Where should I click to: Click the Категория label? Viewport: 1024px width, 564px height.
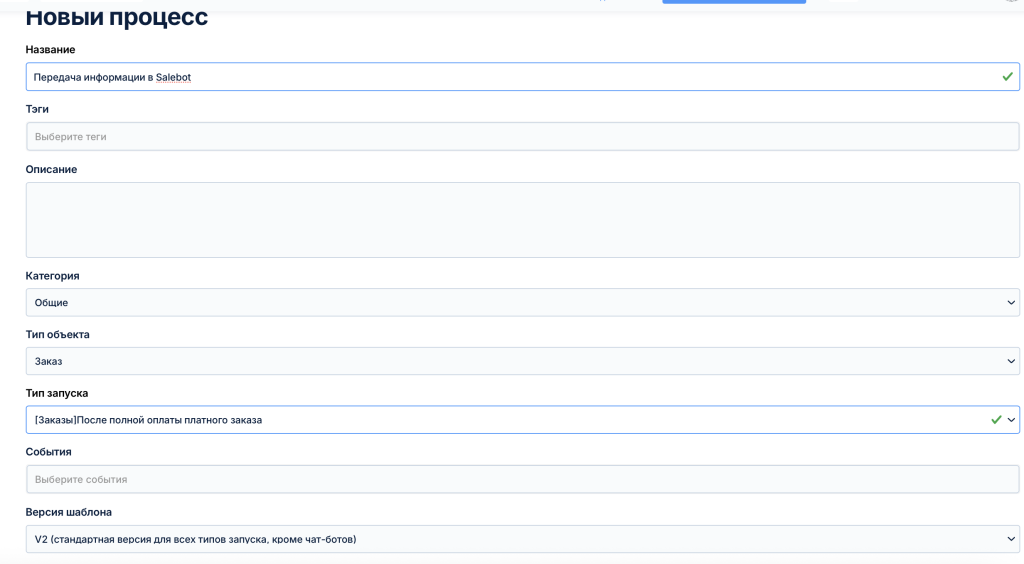pos(52,276)
